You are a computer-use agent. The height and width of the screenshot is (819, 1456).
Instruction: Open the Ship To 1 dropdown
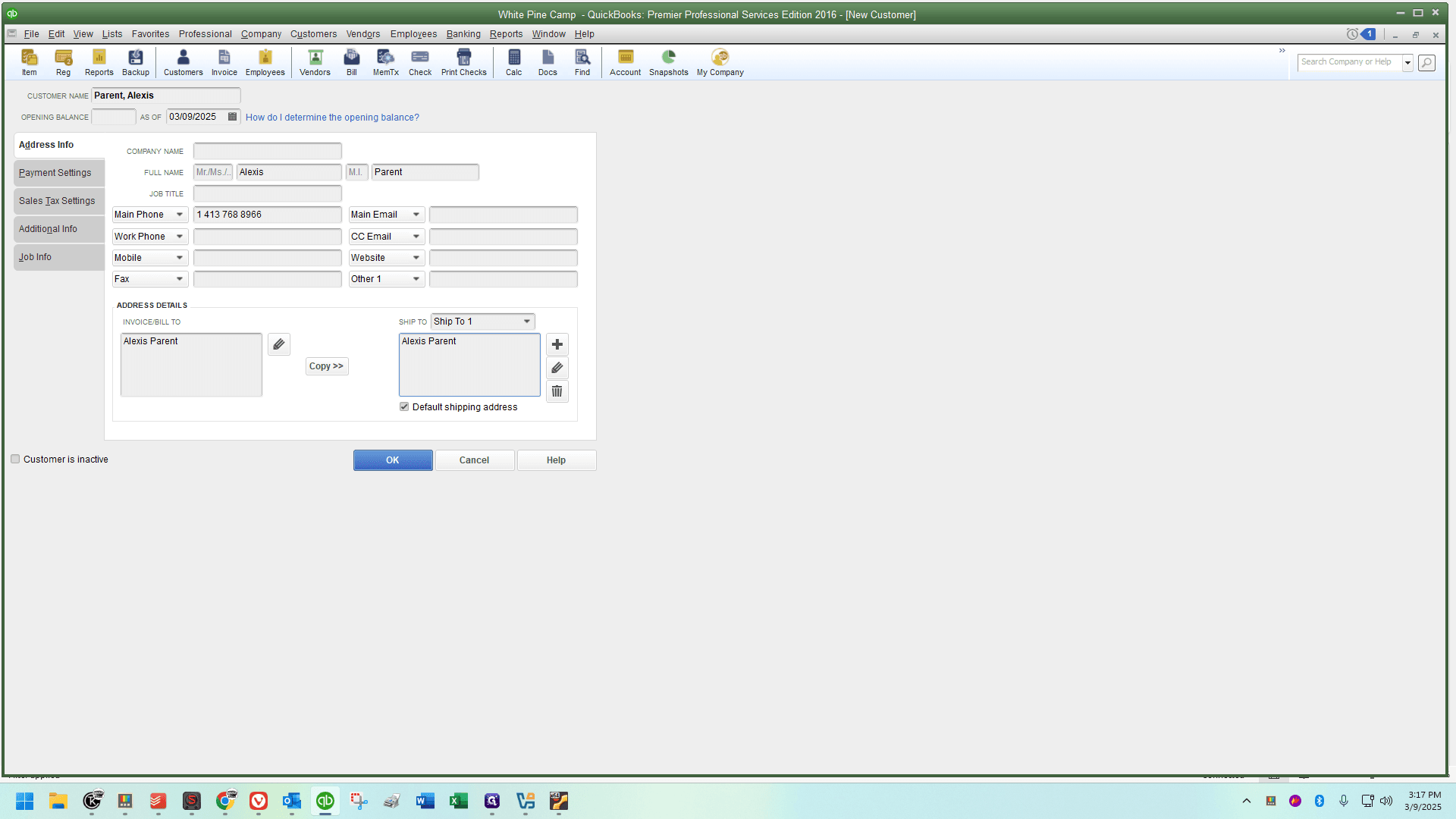(x=483, y=322)
